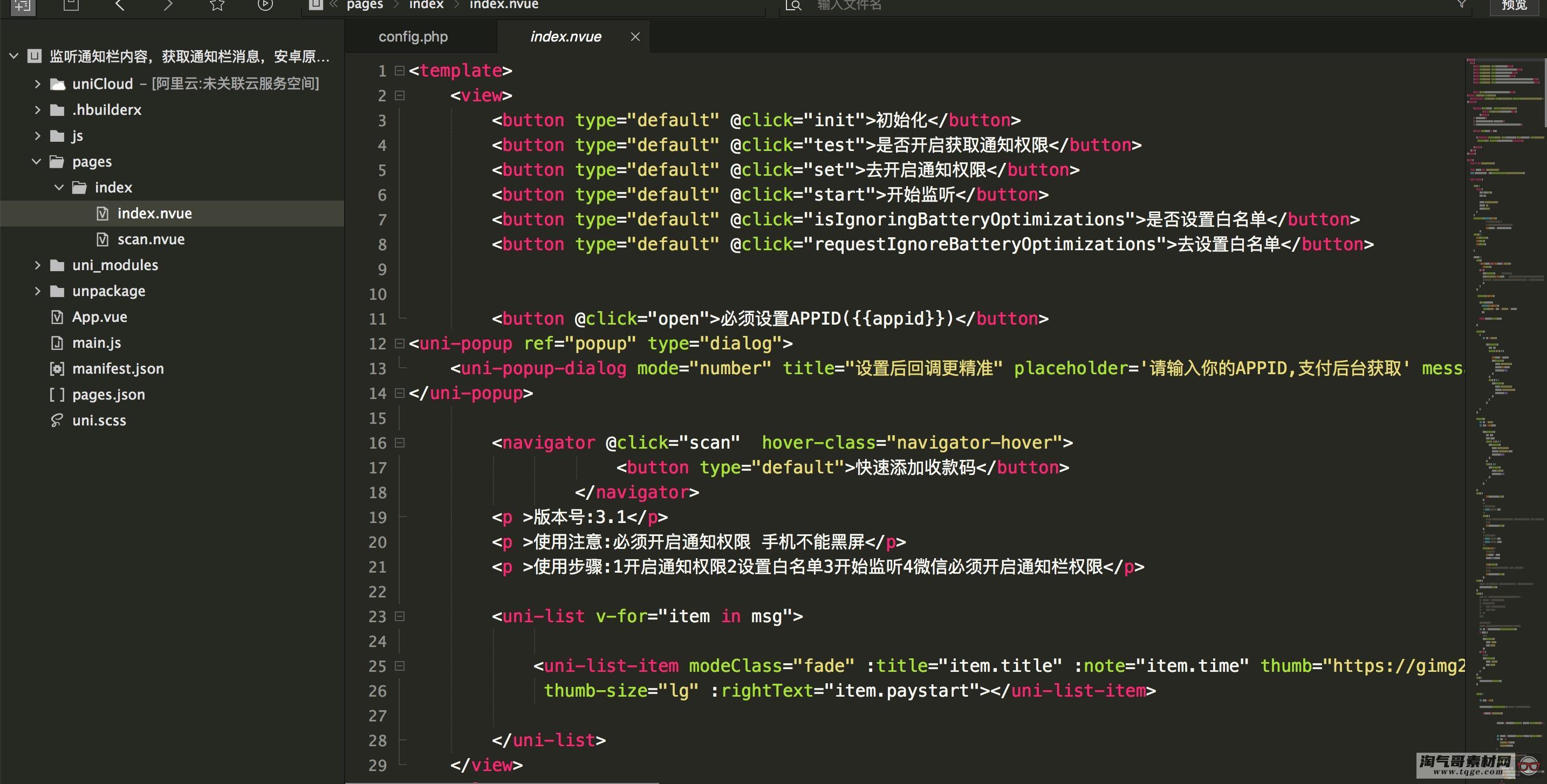
Task: Click the uni_modules folder icon
Action: [57, 265]
